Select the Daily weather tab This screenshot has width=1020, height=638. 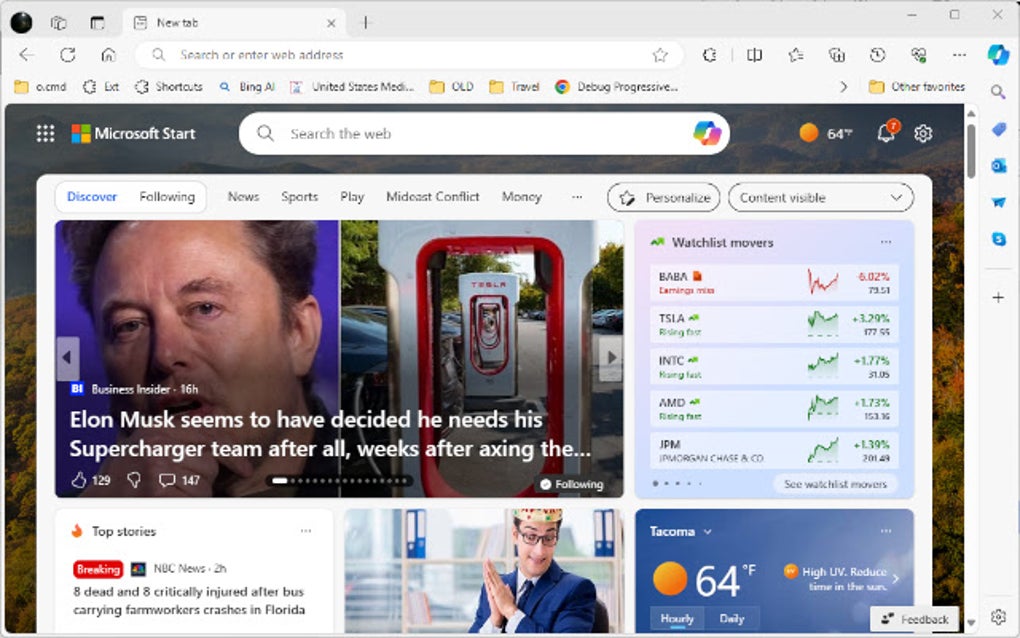pos(732,618)
